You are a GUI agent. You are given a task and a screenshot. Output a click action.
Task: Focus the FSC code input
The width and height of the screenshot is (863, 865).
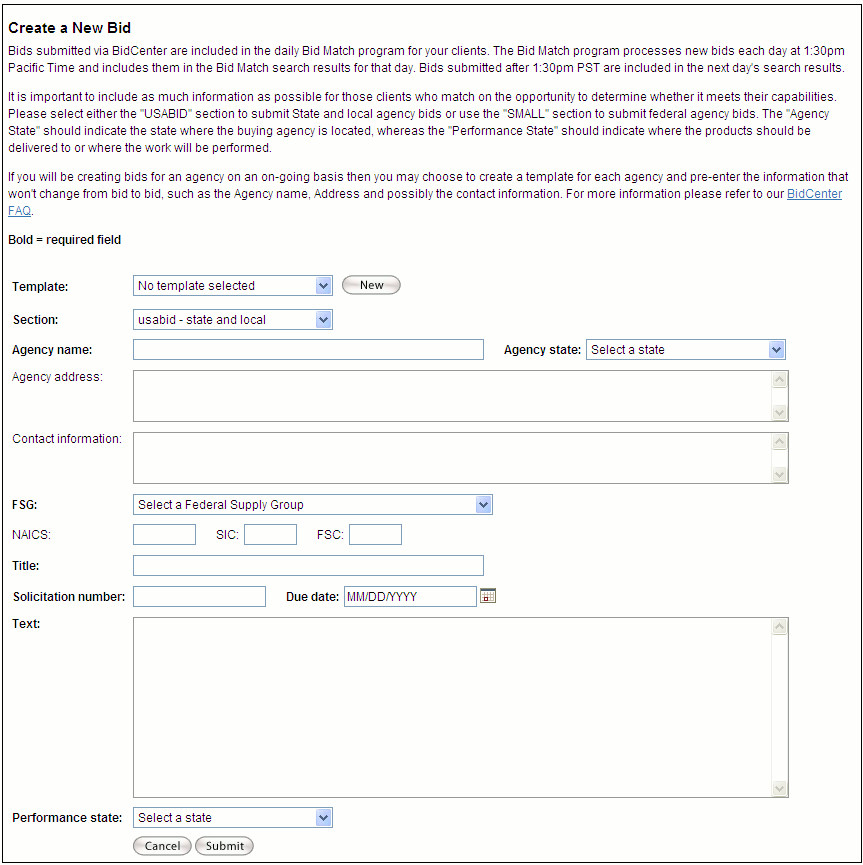[x=375, y=535]
